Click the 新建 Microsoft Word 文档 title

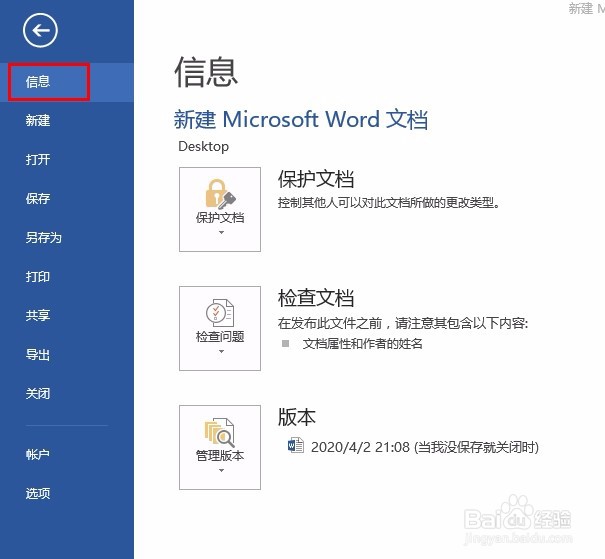(x=301, y=119)
